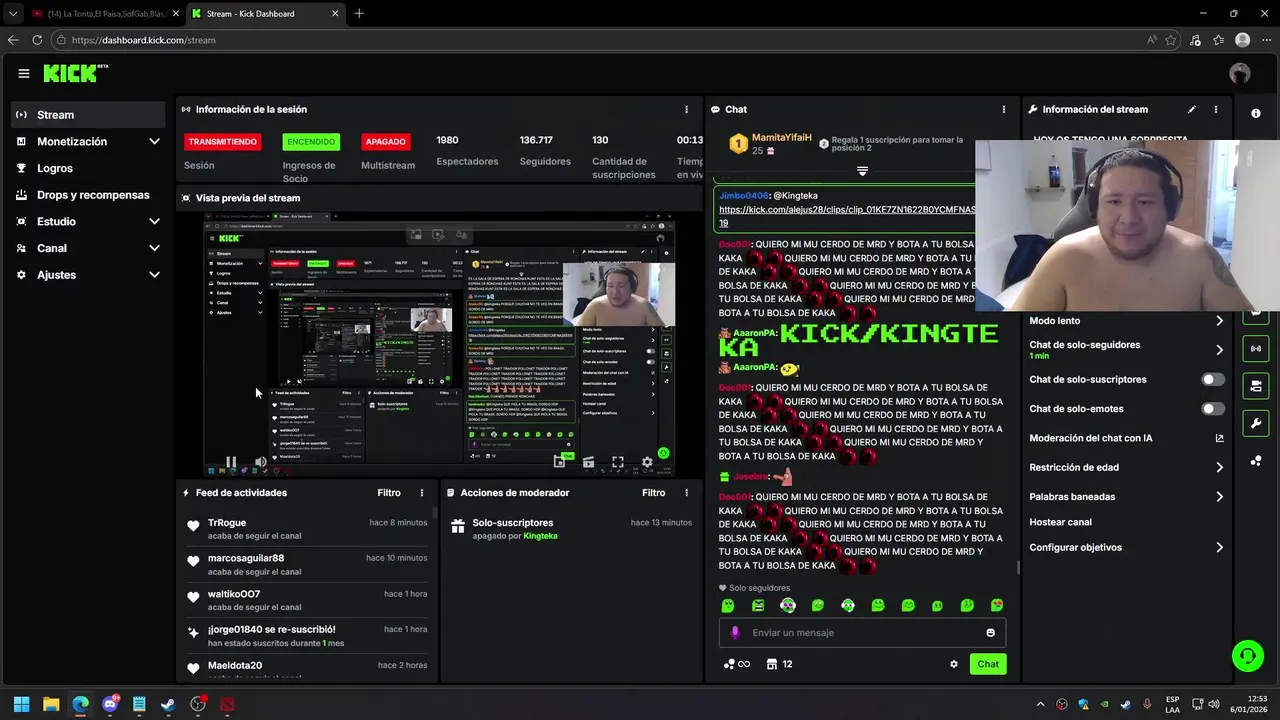Open Acciones de moderador three-dot menu

click(x=686, y=493)
